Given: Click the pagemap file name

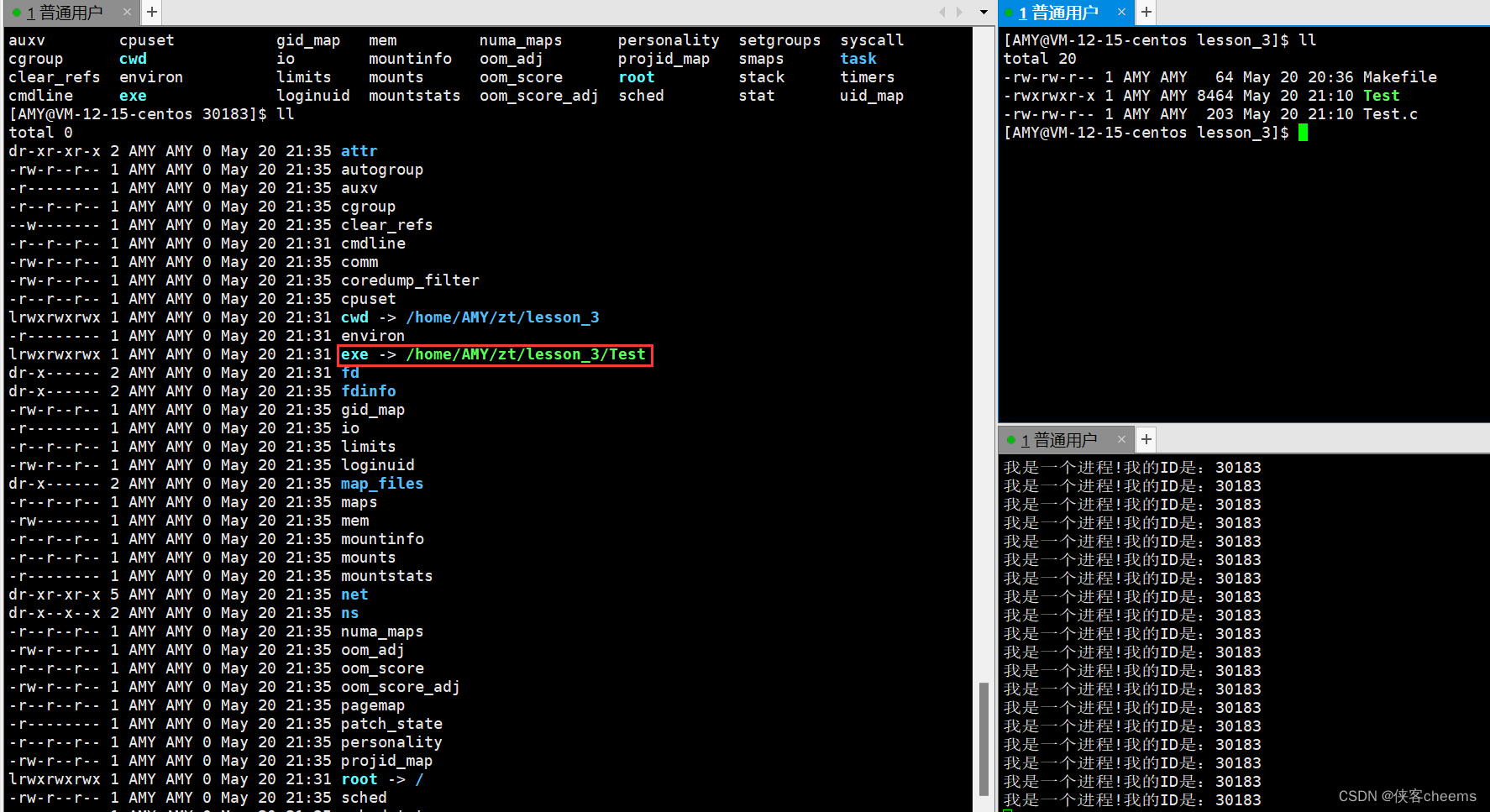Looking at the screenshot, I should point(373,705).
